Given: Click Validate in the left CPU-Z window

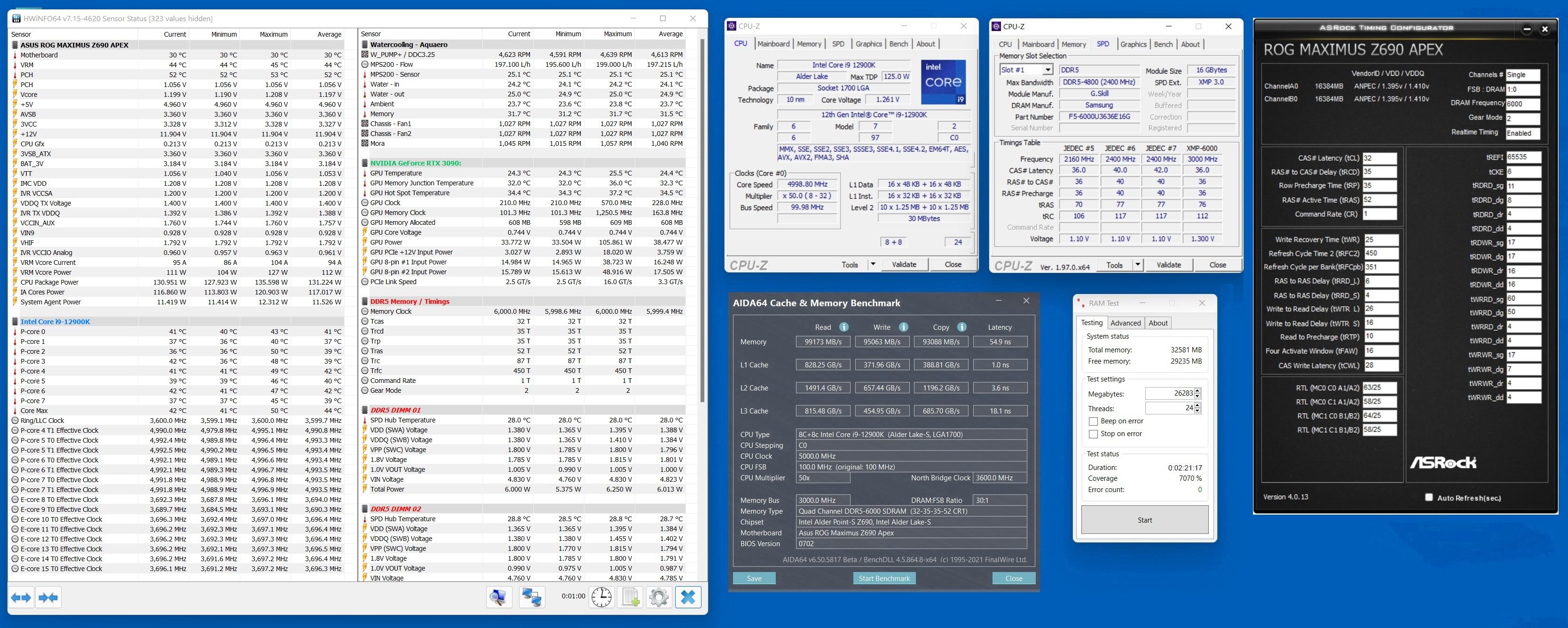Looking at the screenshot, I should point(904,264).
